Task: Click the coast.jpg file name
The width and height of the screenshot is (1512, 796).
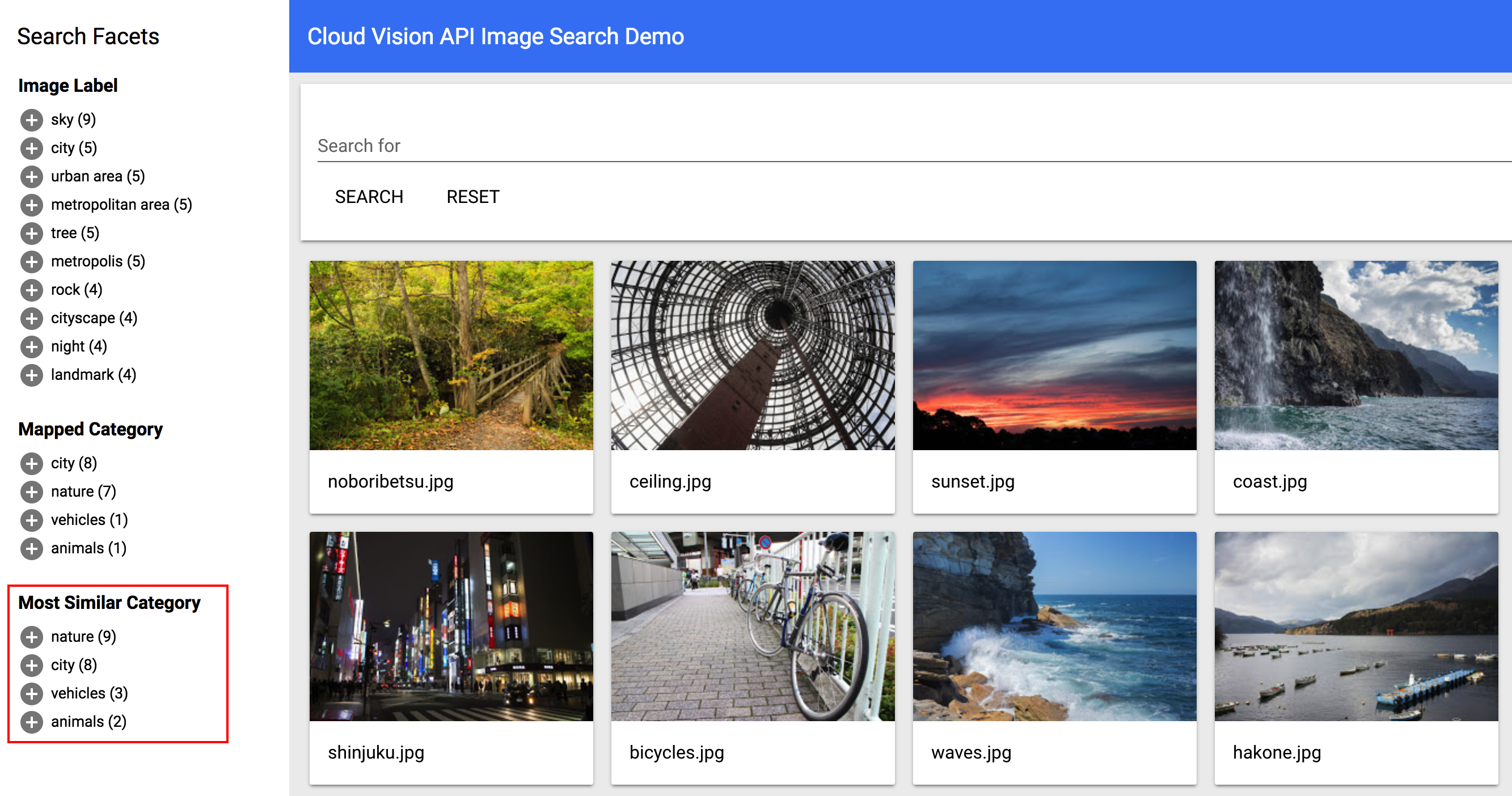Action: (1270, 481)
